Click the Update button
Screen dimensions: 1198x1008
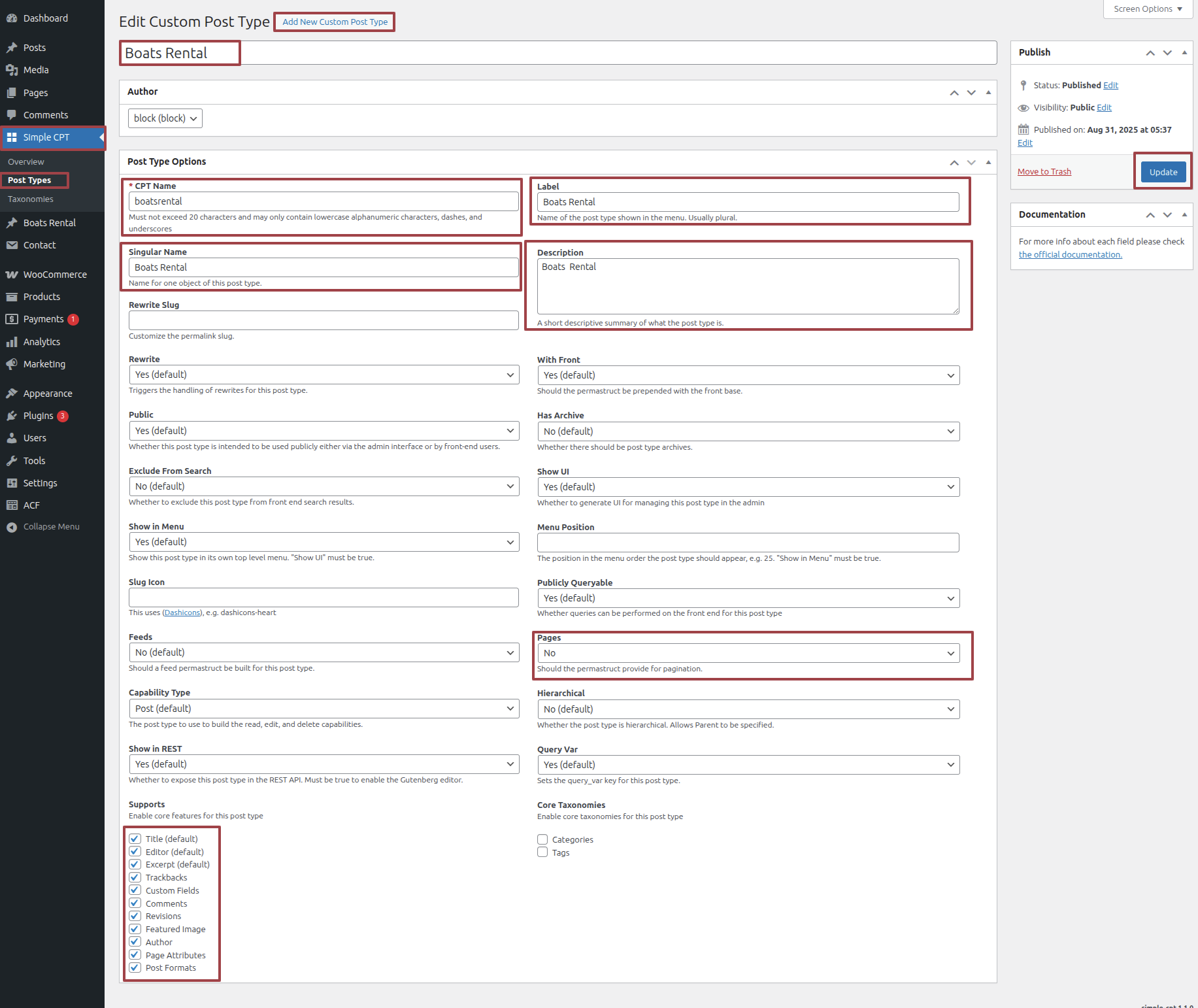[1163, 172]
